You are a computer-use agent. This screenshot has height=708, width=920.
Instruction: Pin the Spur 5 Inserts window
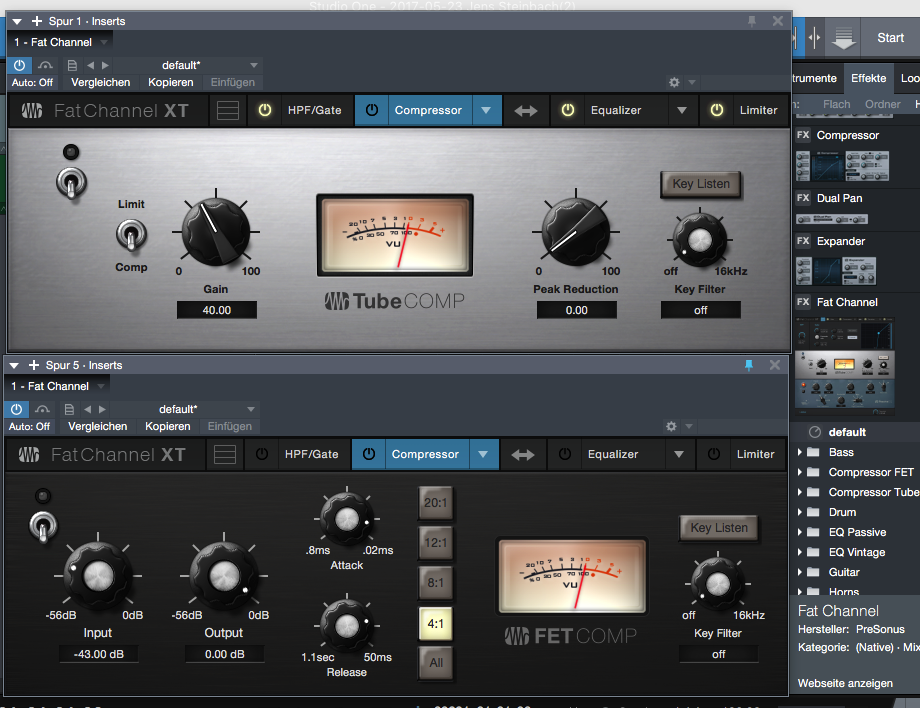click(x=749, y=365)
